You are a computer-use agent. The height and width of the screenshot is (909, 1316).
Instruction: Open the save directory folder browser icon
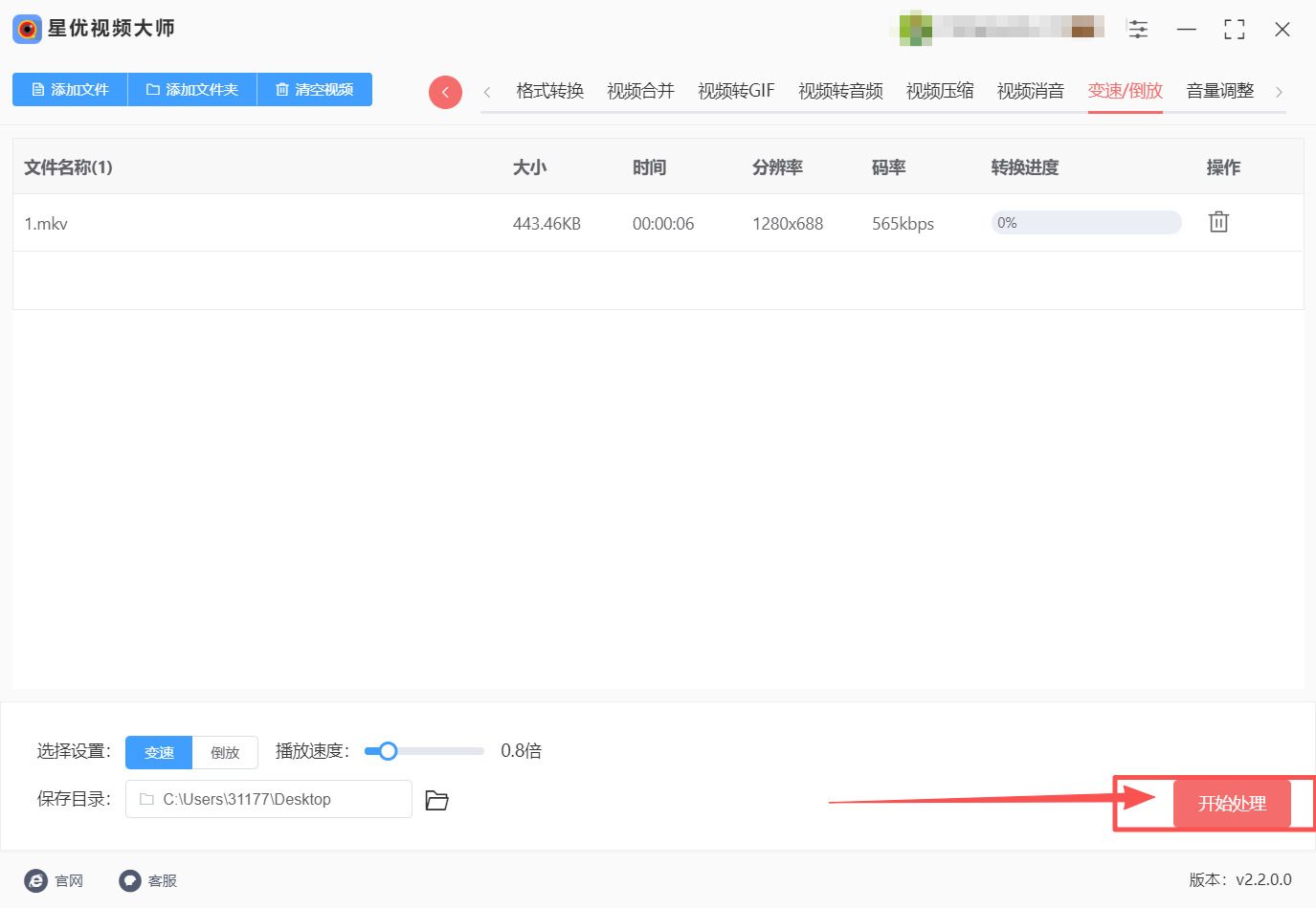coord(436,800)
